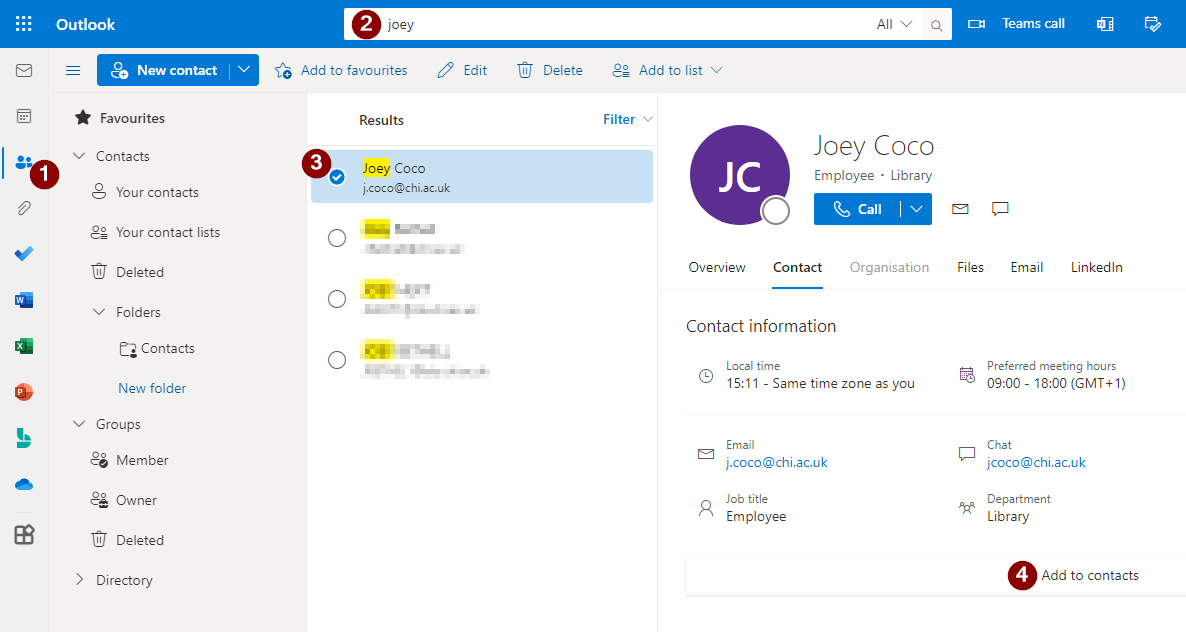Viewport: 1186px width, 632px height.
Task: Click Add to contacts
Action: pyautogui.click(x=1090, y=575)
